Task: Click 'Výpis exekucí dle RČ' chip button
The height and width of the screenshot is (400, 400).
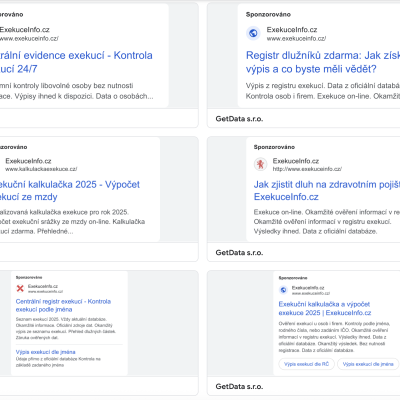Action: (307, 364)
